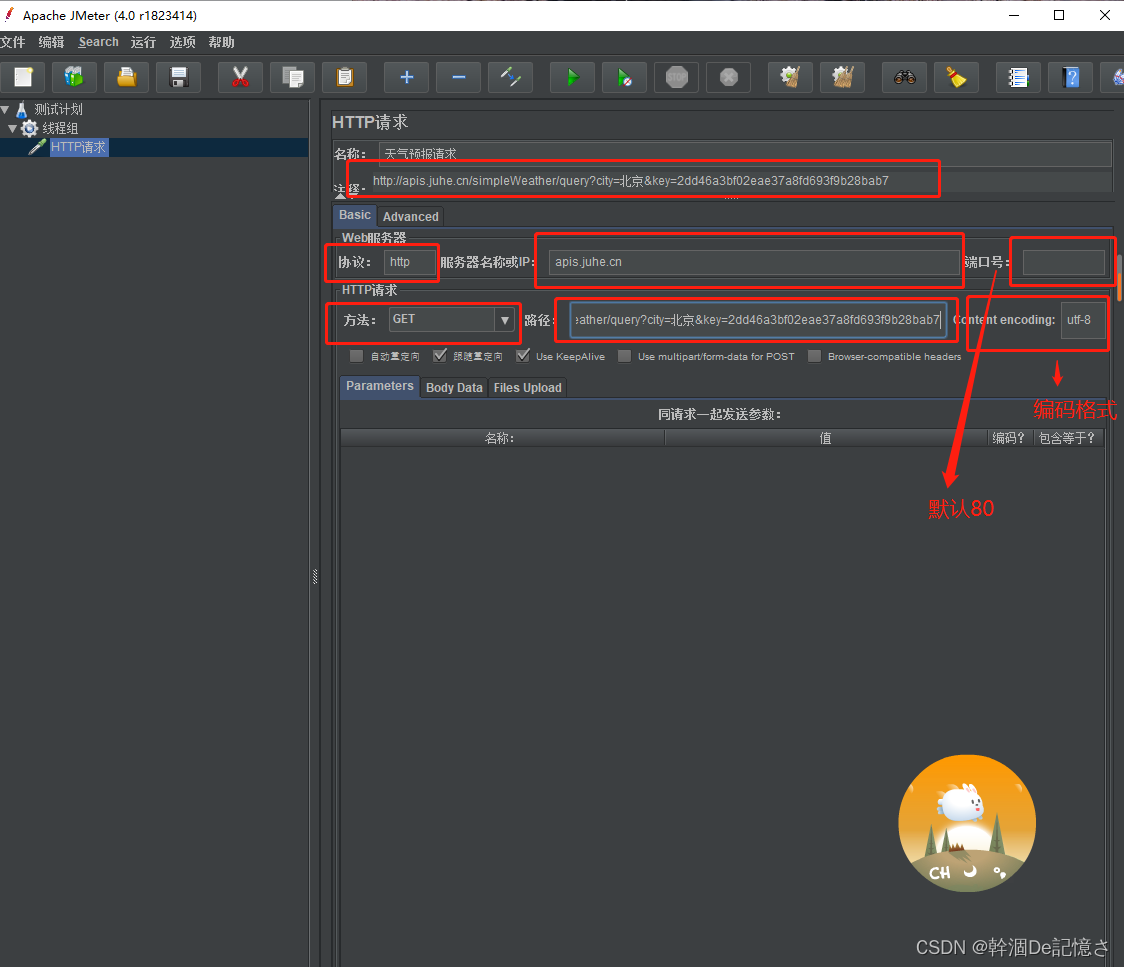Click the 编码? column header

1009,438
